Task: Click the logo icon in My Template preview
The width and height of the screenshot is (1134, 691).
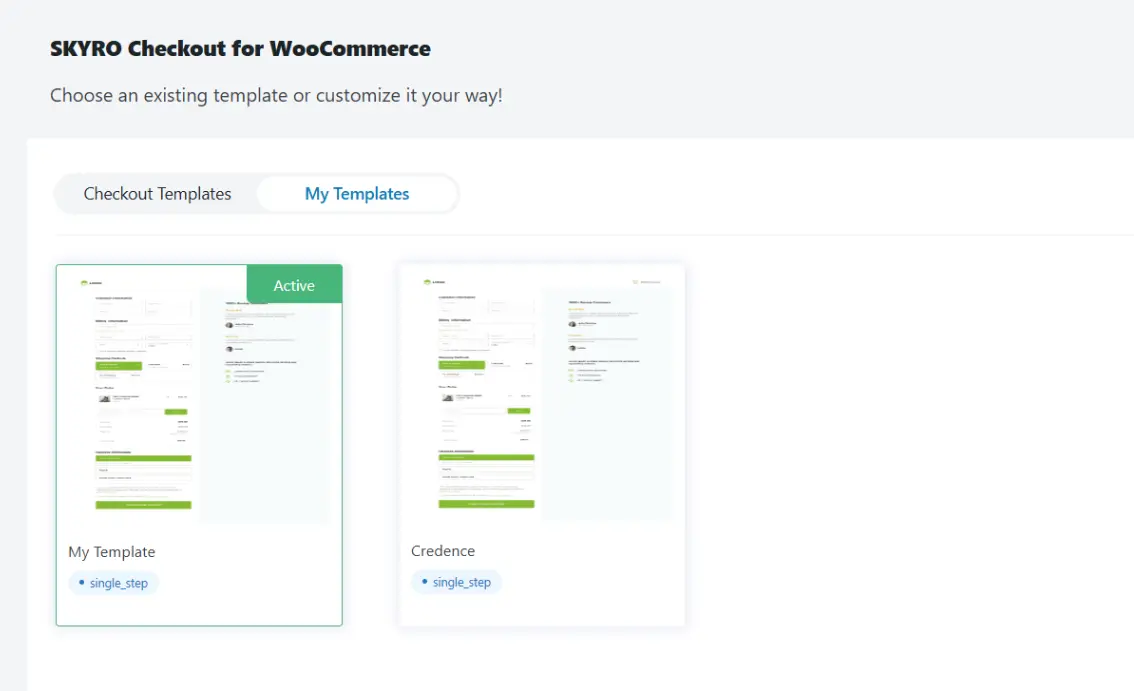Action: coord(84,283)
